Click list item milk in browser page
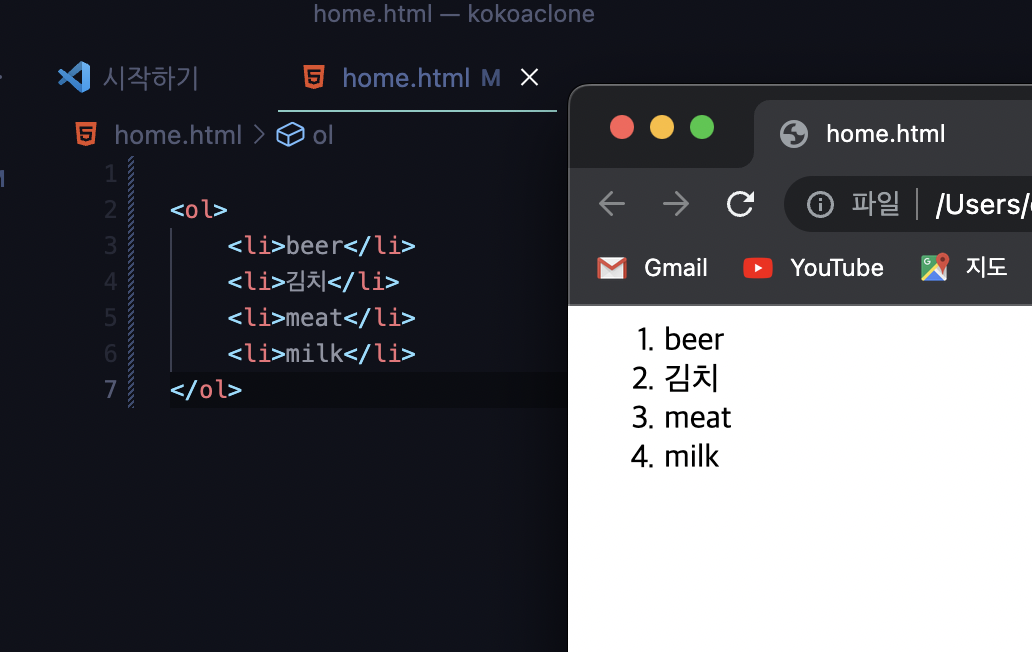This screenshot has height=652, width=1032. click(x=692, y=457)
